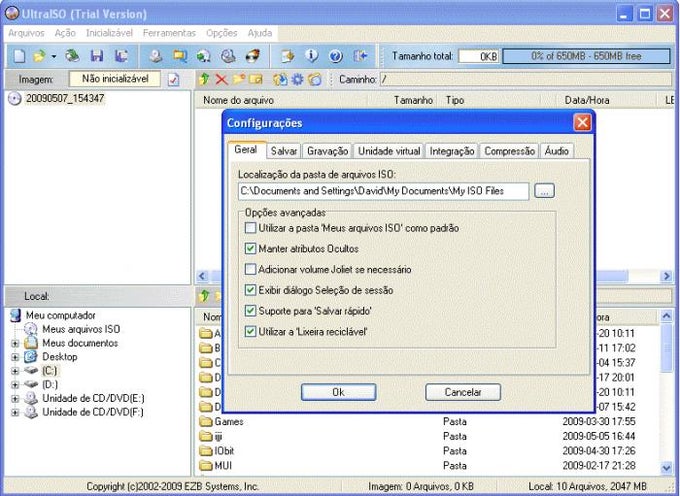Expand the (D:) drive node
This screenshot has width=680, height=496.
pos(15,385)
